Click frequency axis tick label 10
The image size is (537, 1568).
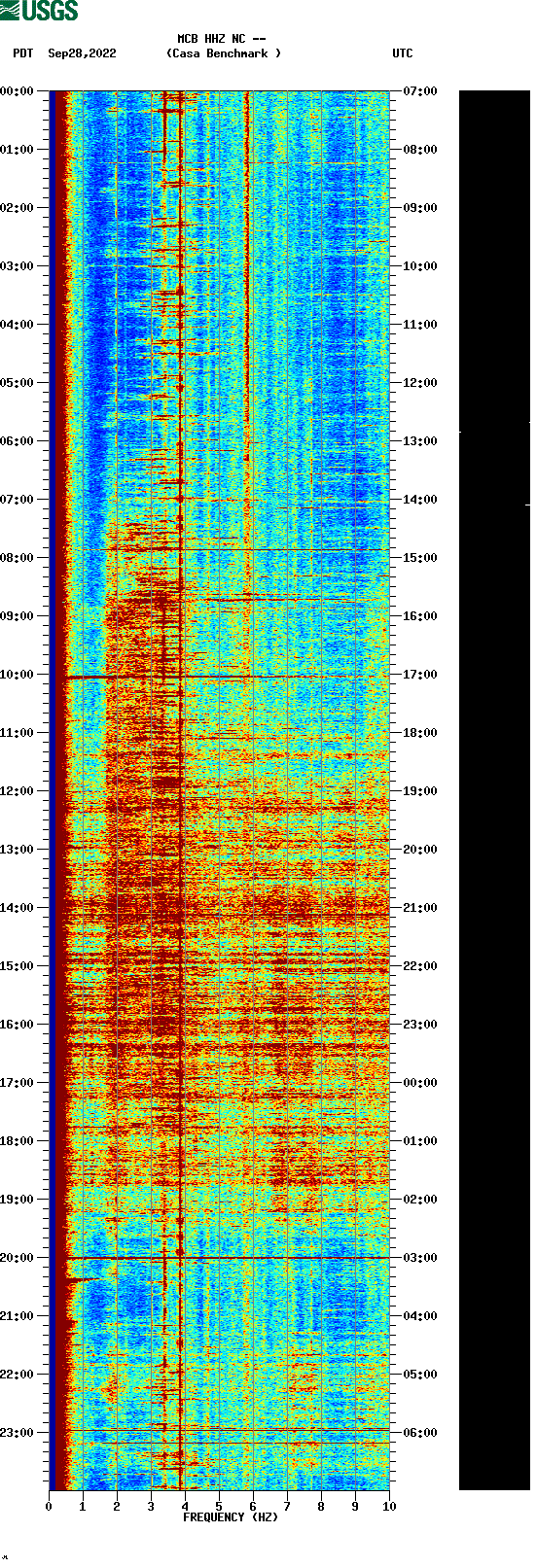(389, 1507)
